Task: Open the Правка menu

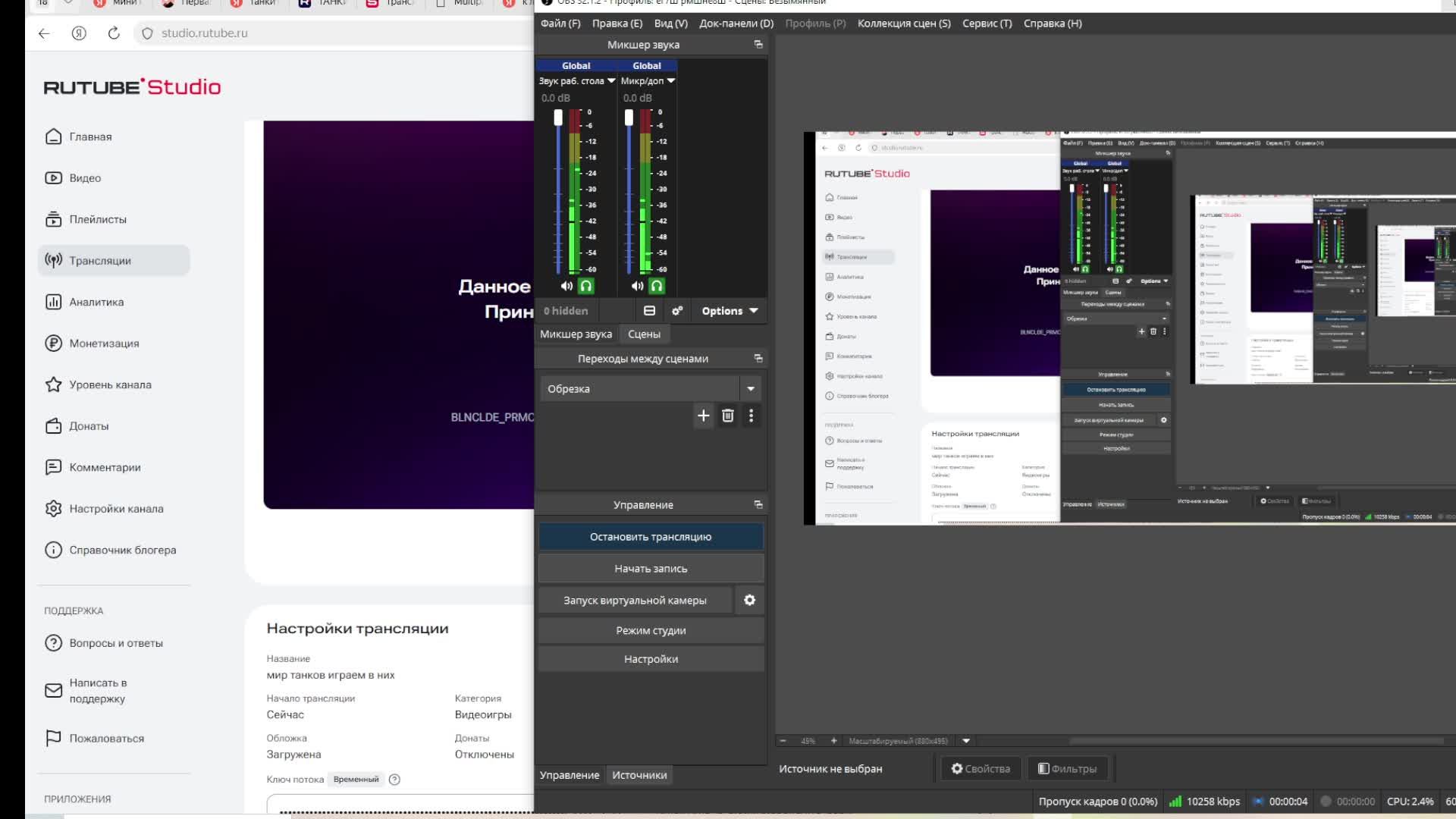Action: click(617, 24)
